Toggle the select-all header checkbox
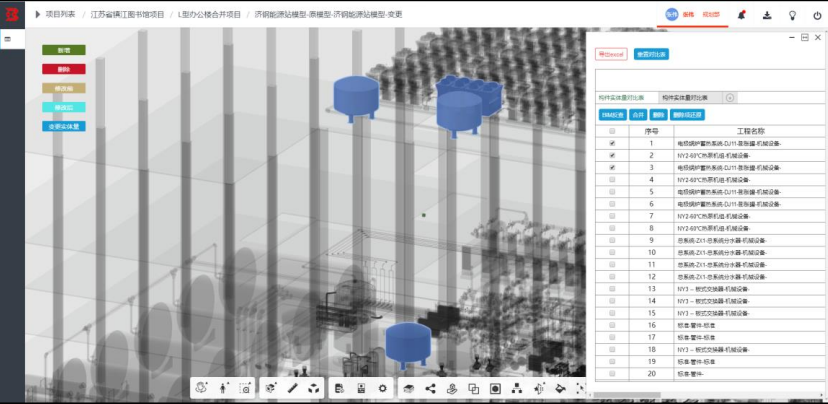Image resolution: width=828 pixels, height=404 pixels. pos(612,131)
